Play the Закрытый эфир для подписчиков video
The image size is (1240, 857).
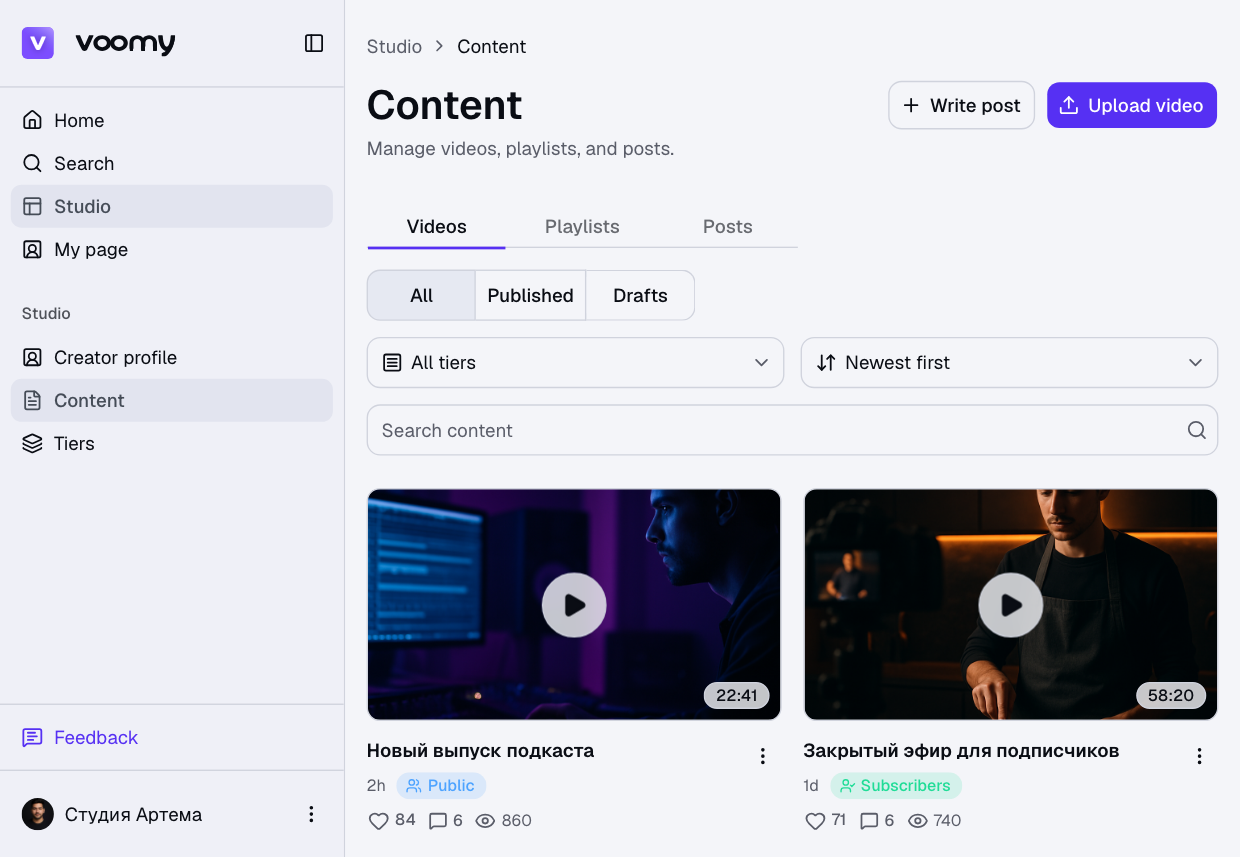1011,605
